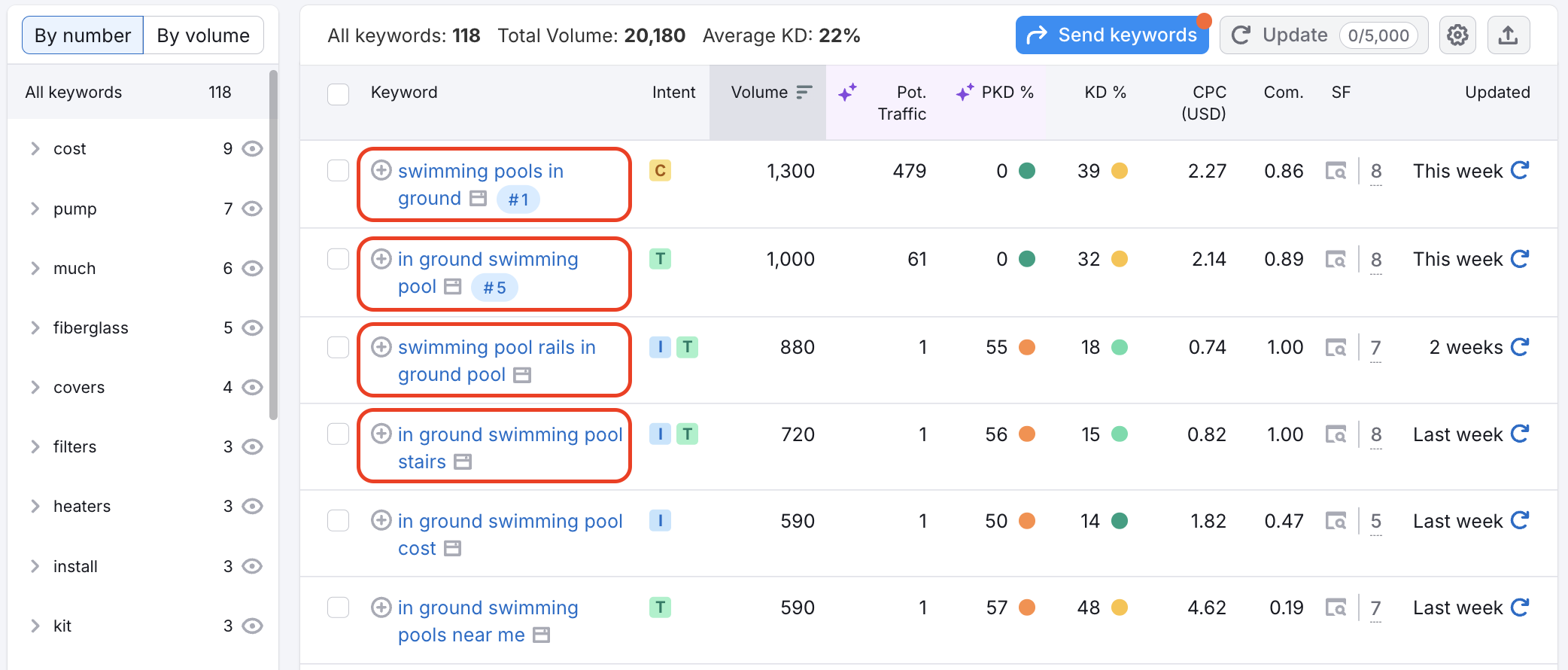Open table settings gear icon
The height and width of the screenshot is (670, 1568).
point(1457,35)
